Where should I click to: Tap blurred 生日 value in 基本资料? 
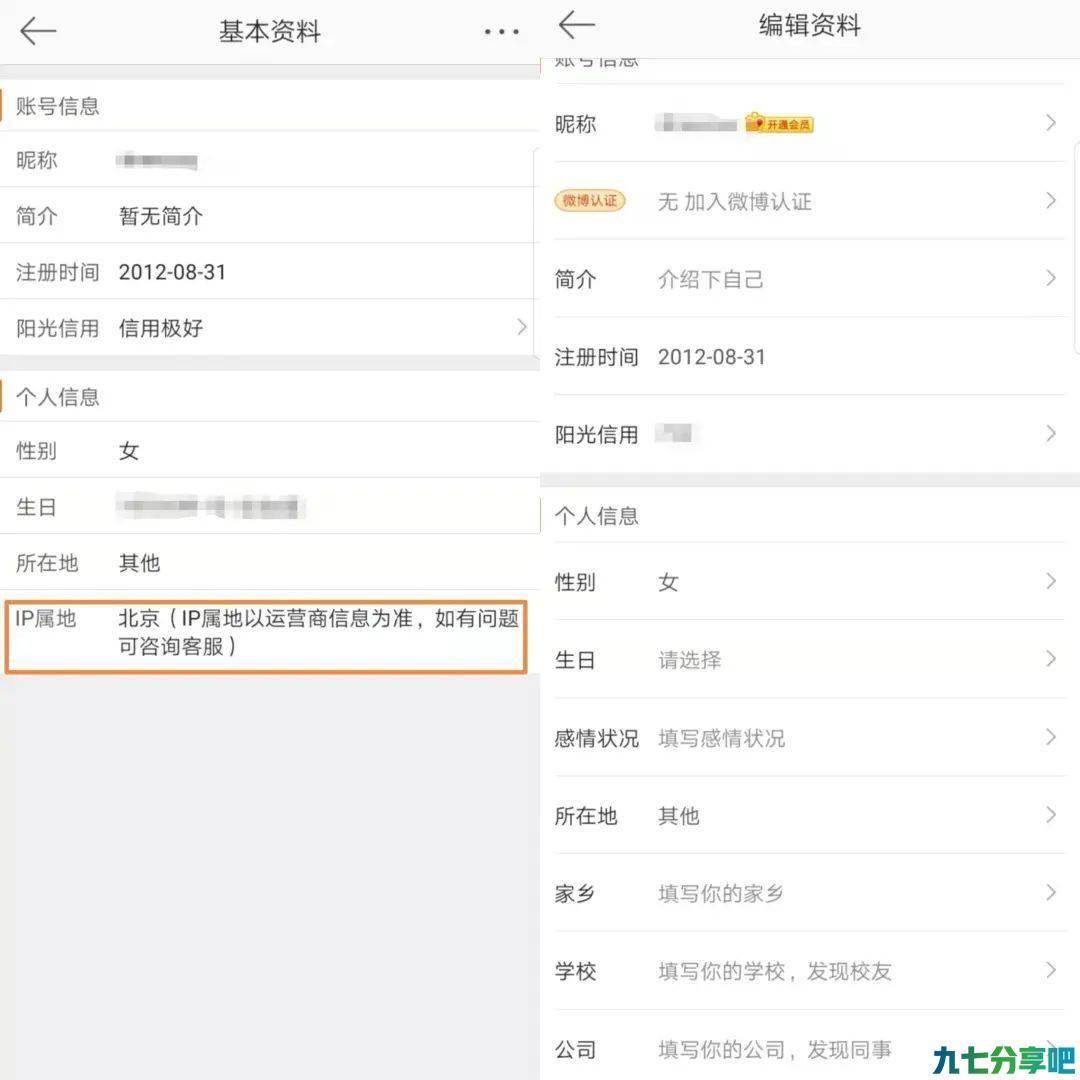pos(210,507)
